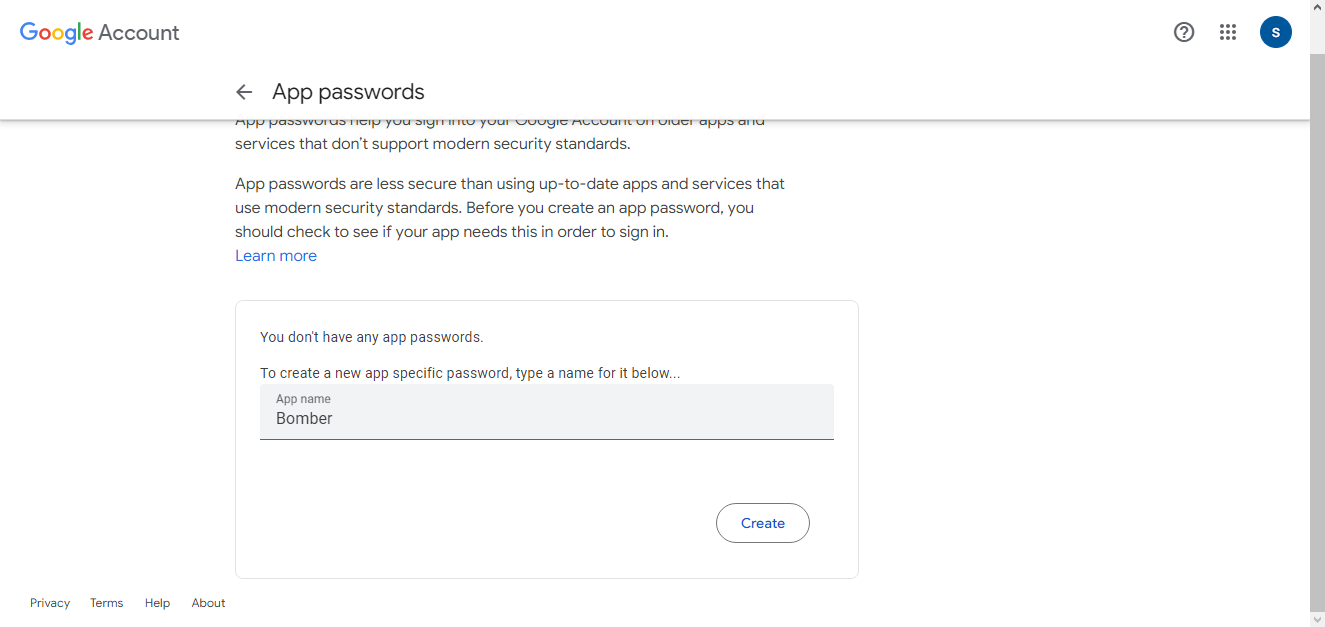Go back using the arrow beside App passwords
The image size is (1325, 627).
244,92
